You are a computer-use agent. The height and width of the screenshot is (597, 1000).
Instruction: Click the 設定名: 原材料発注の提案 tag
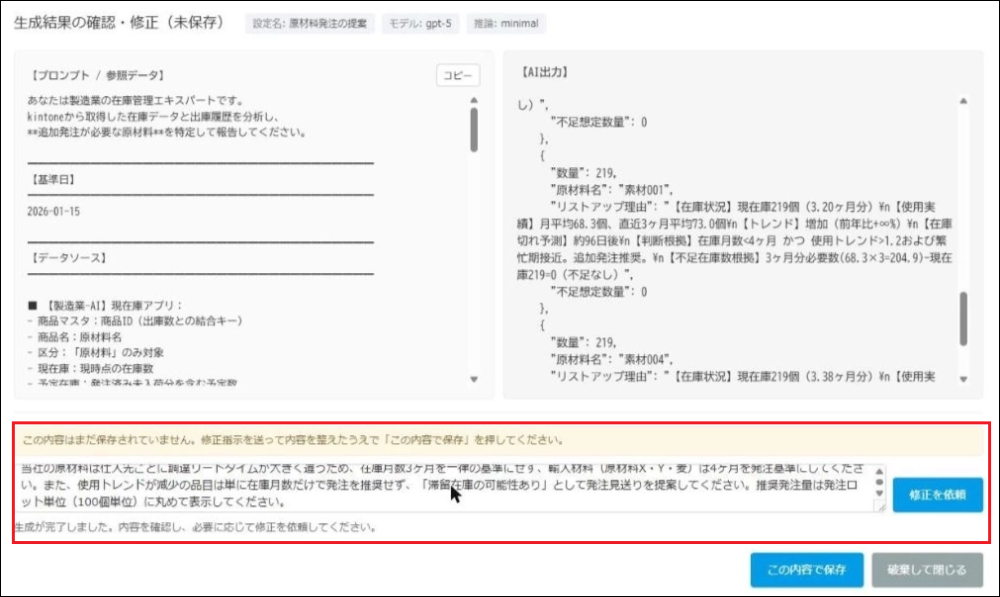point(310,24)
